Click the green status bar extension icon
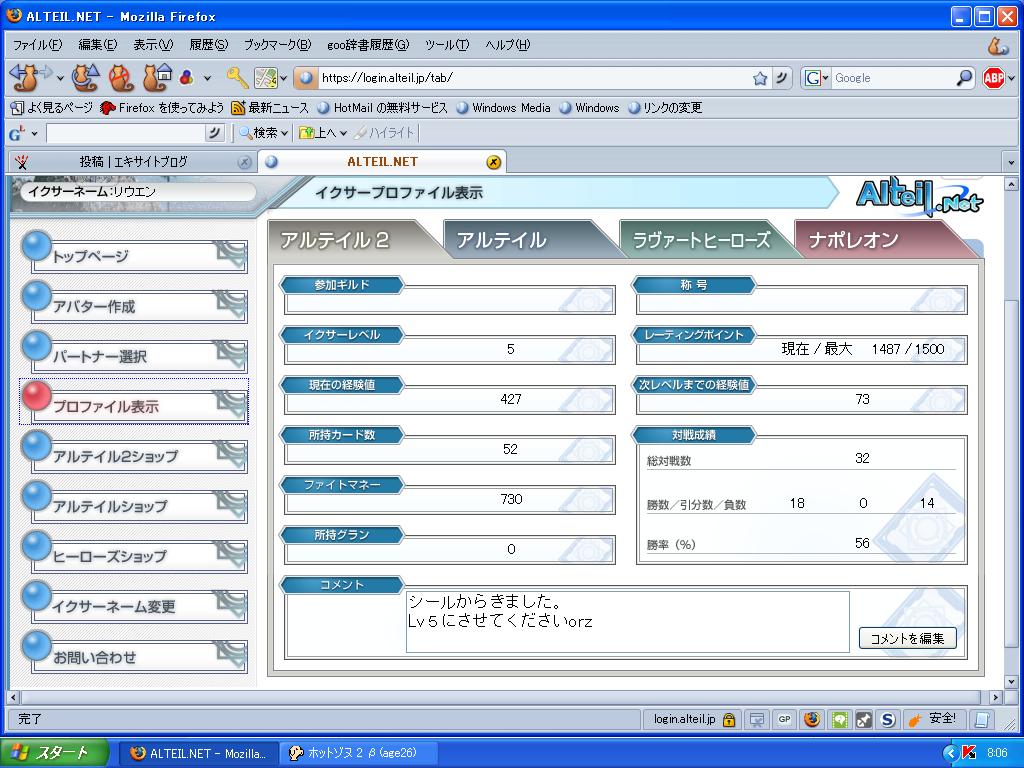The width and height of the screenshot is (1024, 768). (840, 720)
